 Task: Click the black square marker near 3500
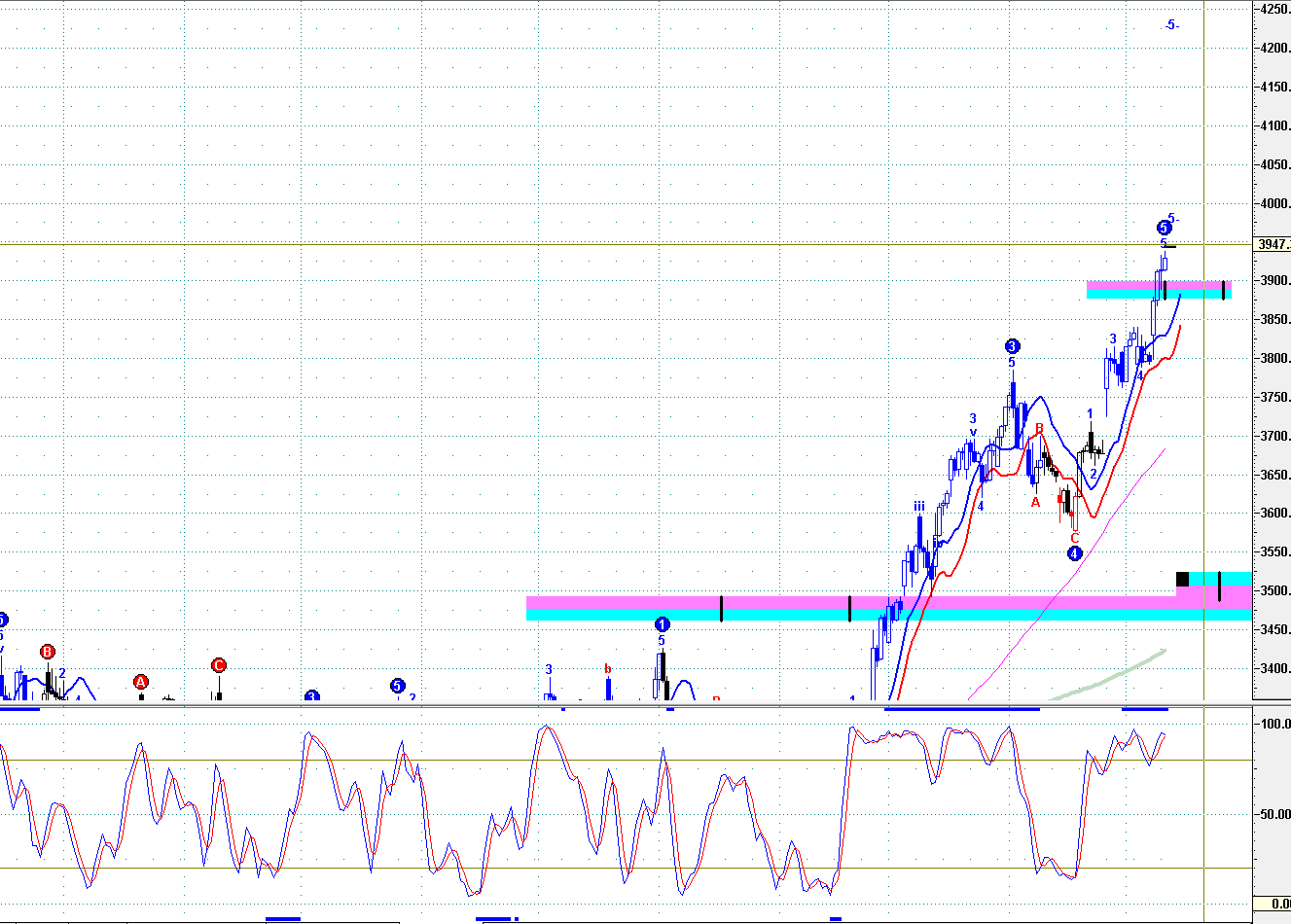[x=1182, y=579]
